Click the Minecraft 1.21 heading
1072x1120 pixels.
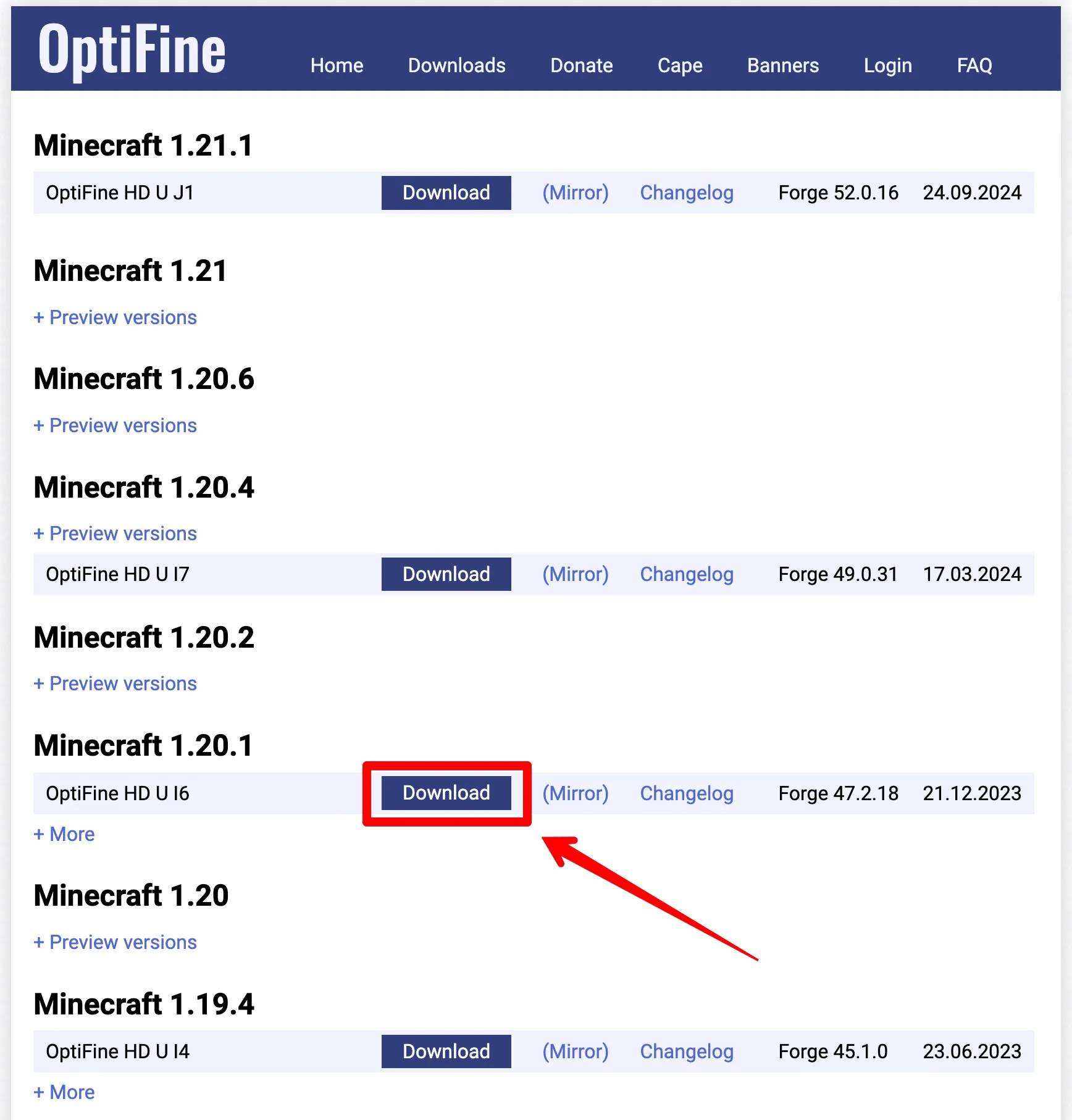[130, 271]
